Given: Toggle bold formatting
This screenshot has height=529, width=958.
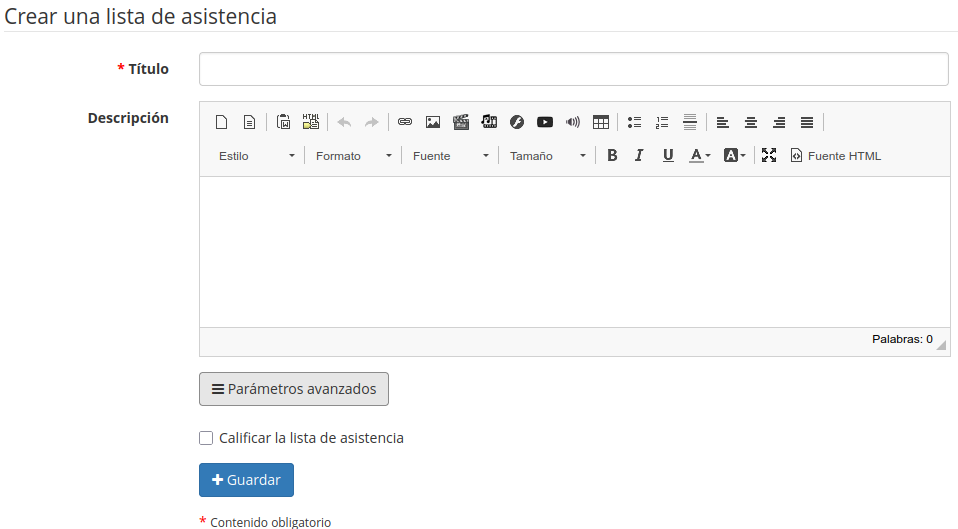Looking at the screenshot, I should (x=612, y=156).
